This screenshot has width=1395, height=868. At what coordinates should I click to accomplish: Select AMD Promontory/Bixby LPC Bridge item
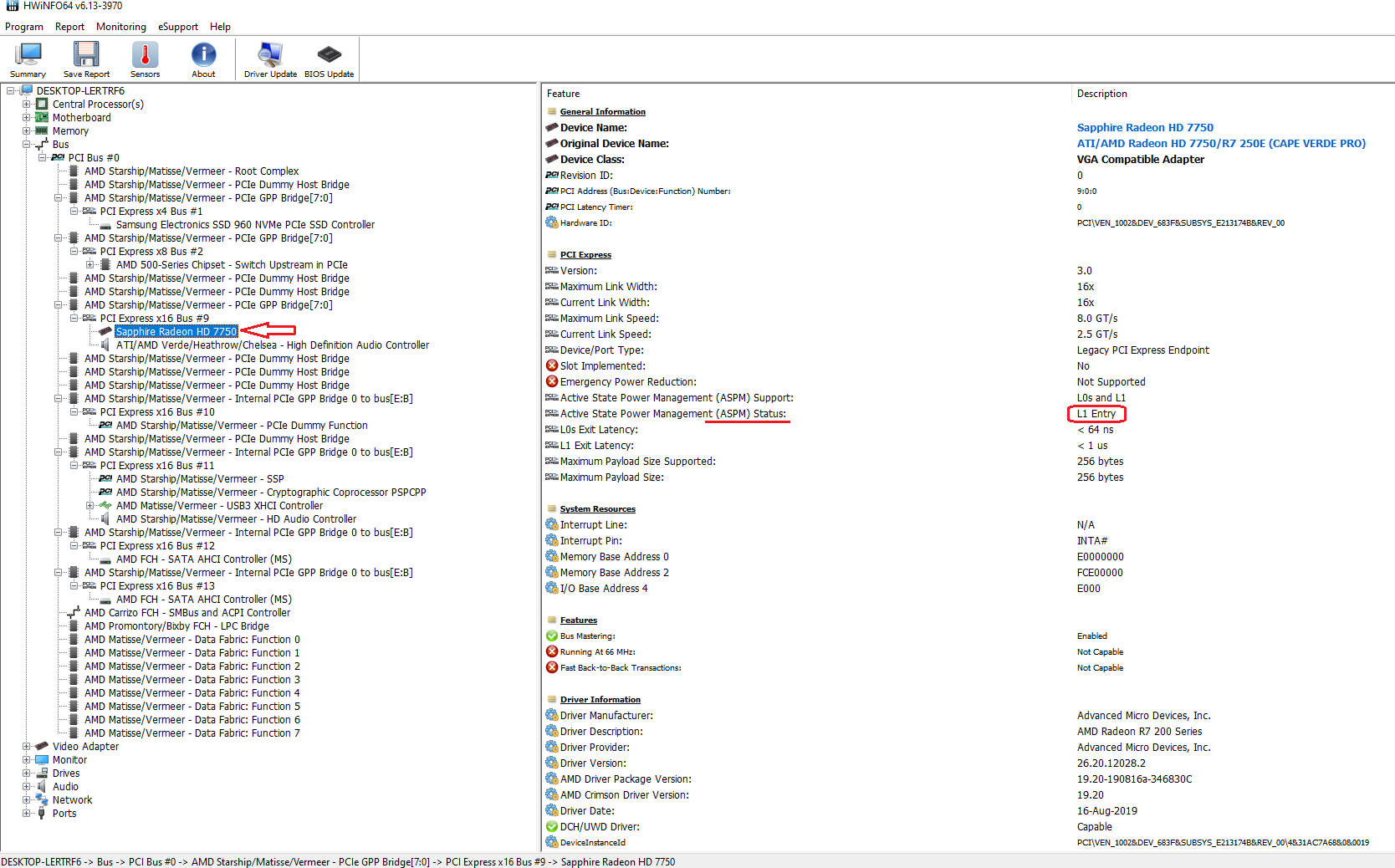tap(176, 626)
